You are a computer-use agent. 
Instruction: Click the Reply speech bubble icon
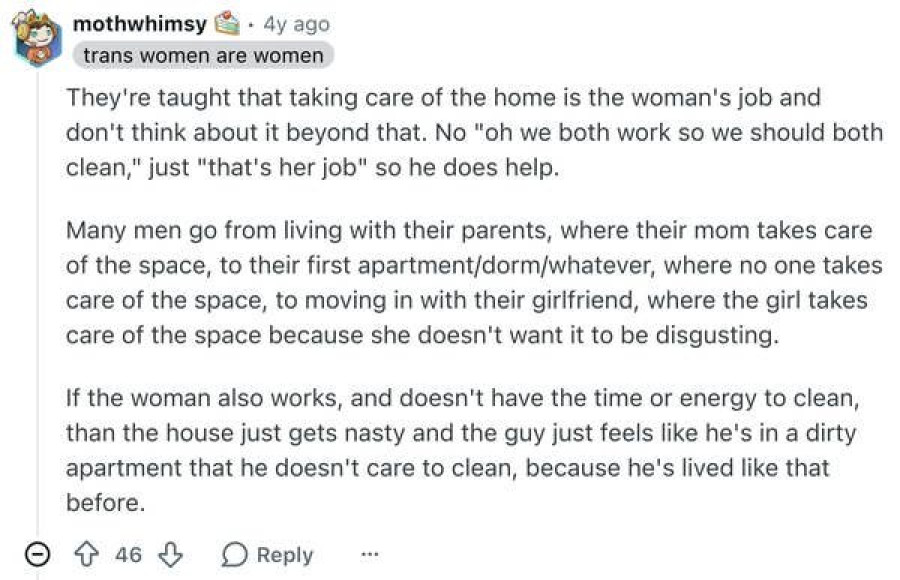click(234, 555)
